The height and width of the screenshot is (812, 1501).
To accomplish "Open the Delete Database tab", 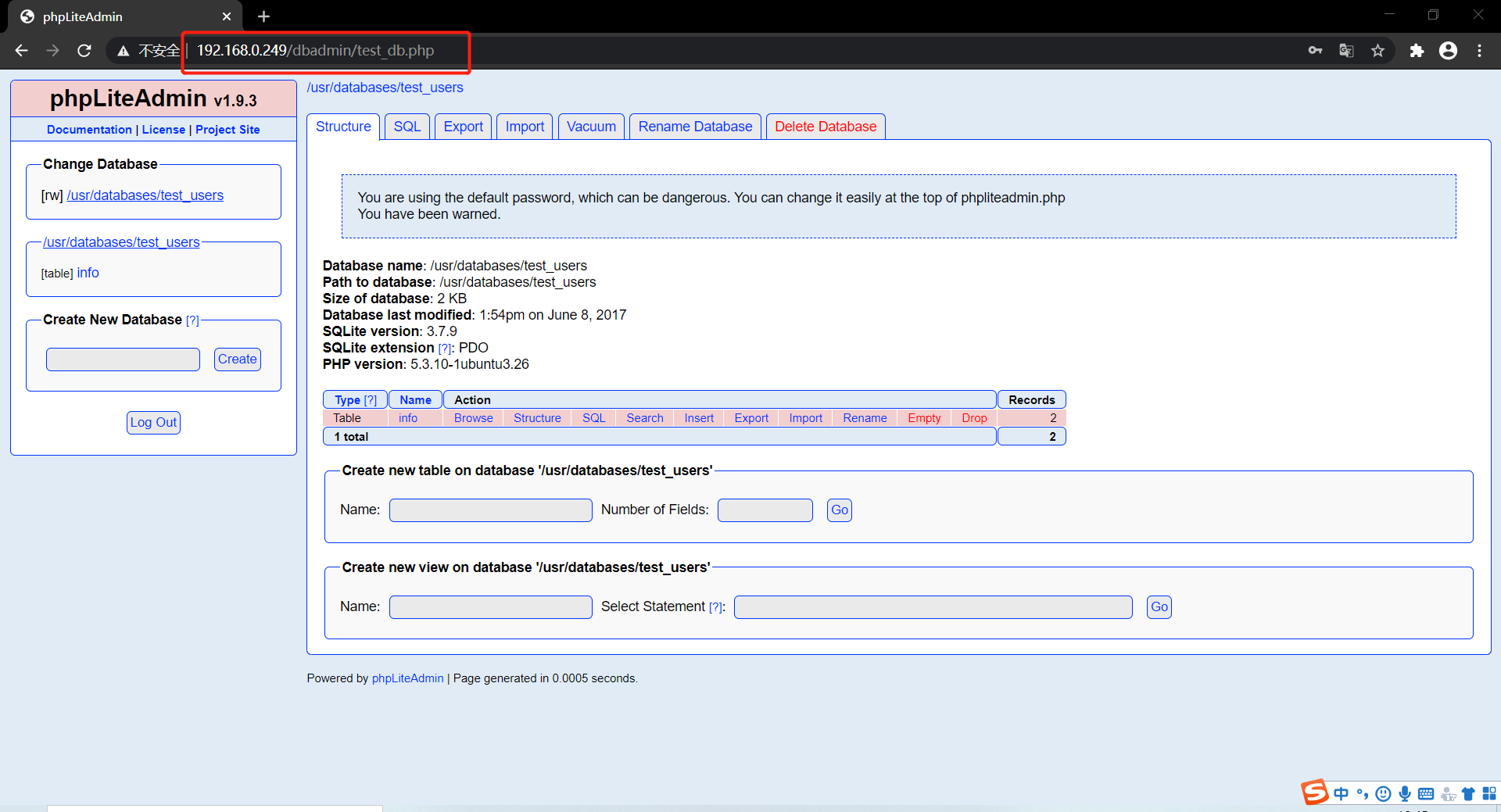I will 826,127.
